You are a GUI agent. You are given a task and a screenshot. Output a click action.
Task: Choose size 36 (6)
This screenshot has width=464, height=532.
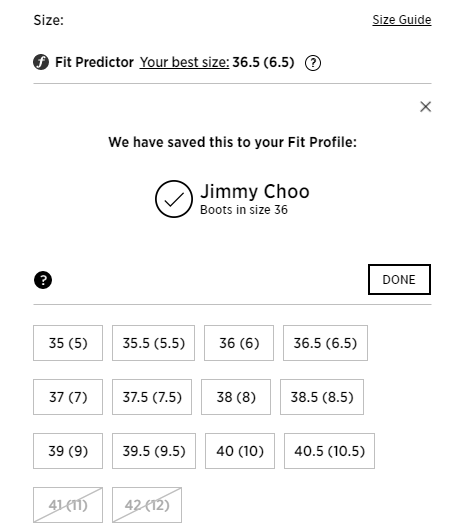point(239,343)
